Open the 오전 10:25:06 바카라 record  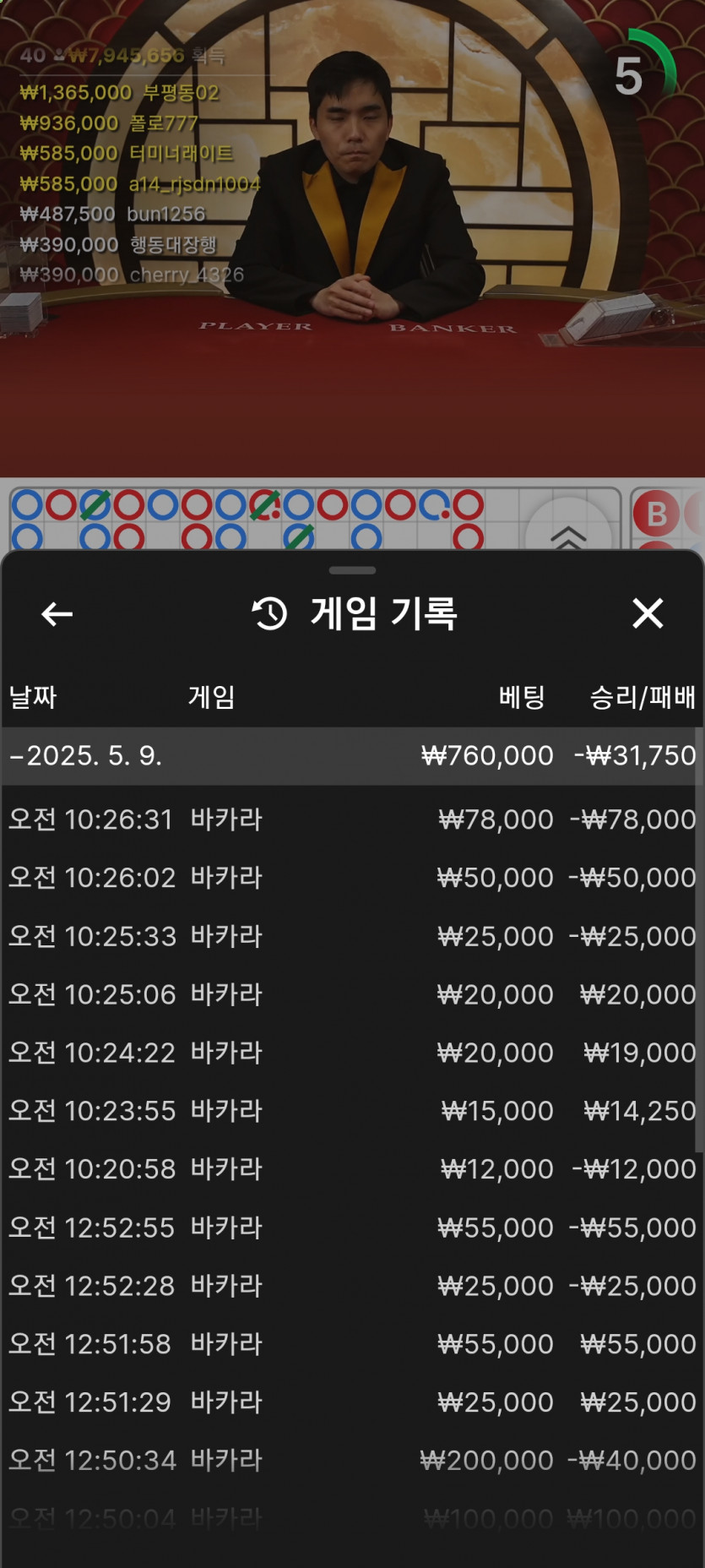pyautogui.click(x=352, y=994)
